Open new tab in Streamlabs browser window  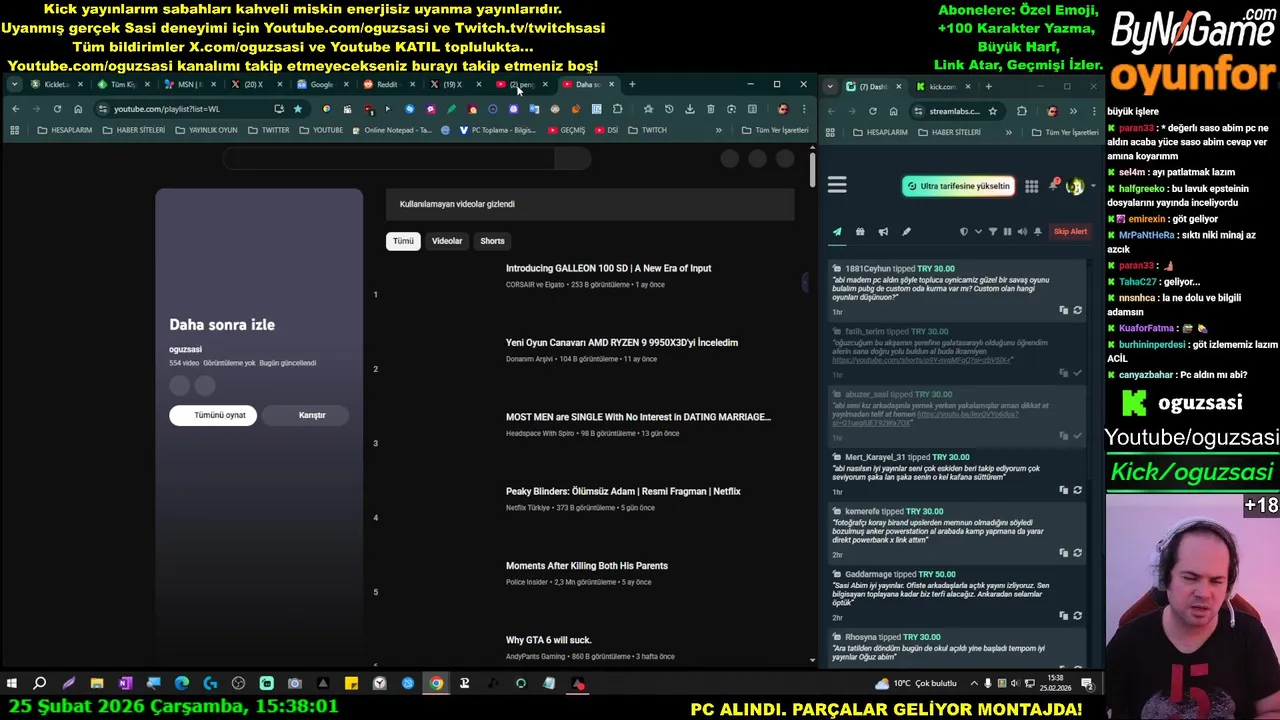989,87
